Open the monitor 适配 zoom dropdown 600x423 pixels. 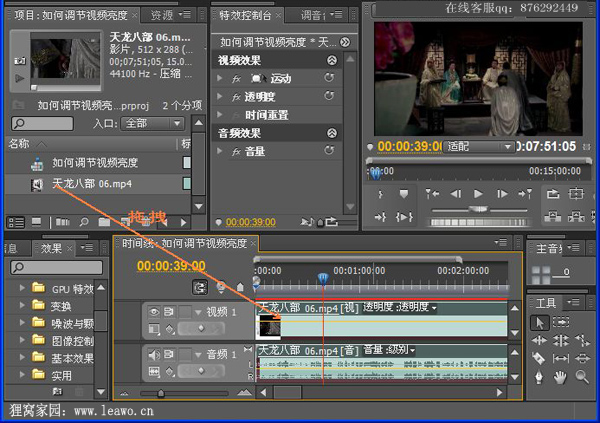click(x=478, y=146)
